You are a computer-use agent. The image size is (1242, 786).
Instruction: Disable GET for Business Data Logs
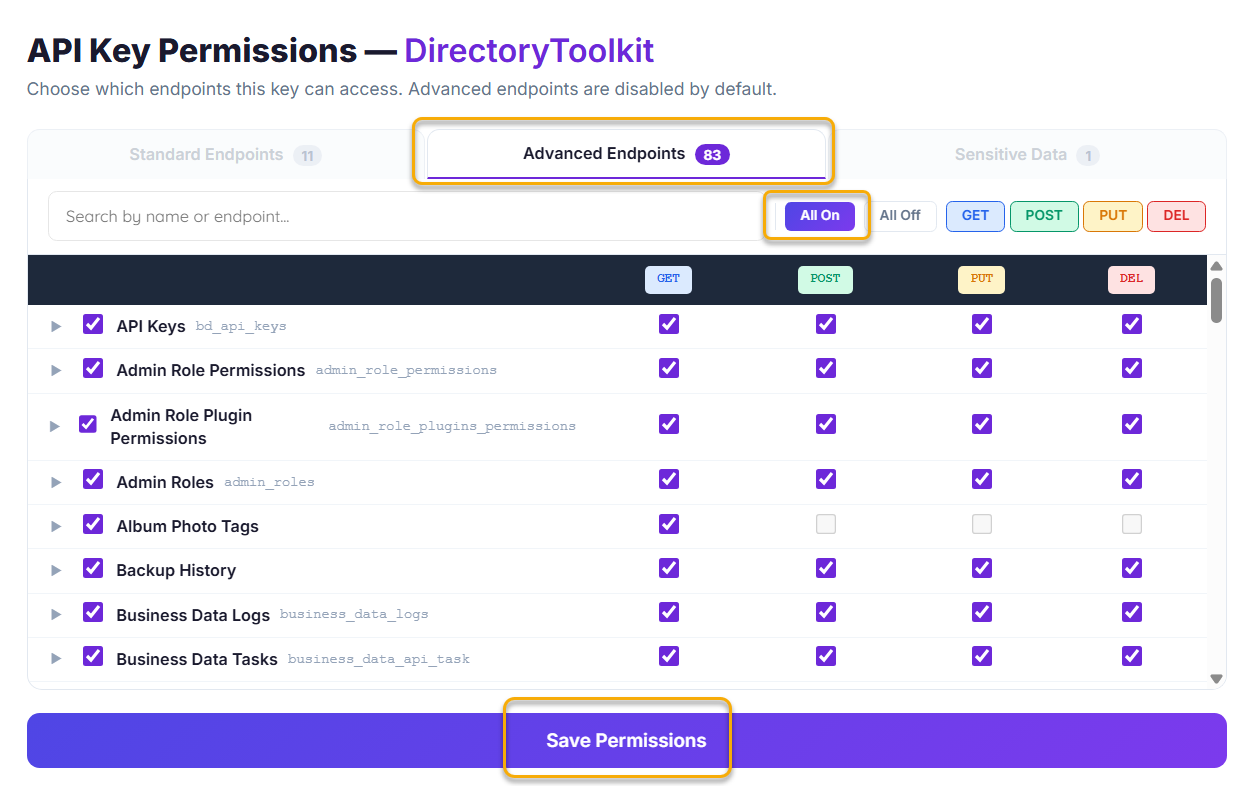click(x=669, y=612)
